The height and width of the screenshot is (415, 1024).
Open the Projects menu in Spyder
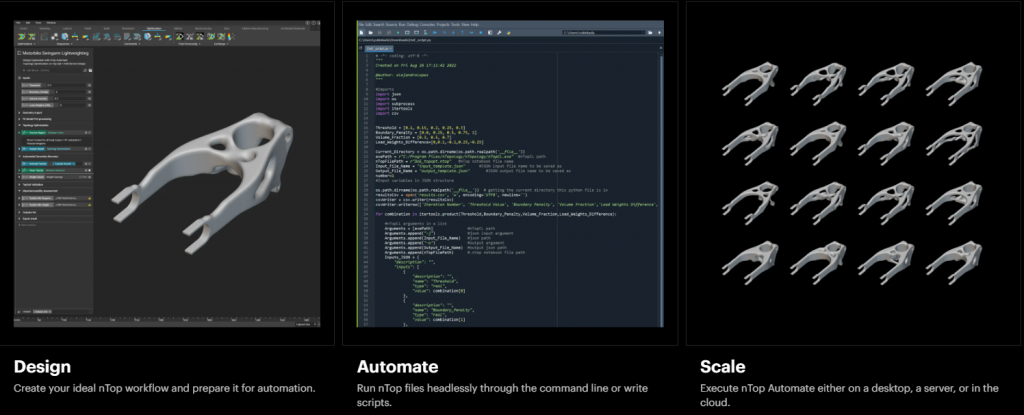click(443, 24)
